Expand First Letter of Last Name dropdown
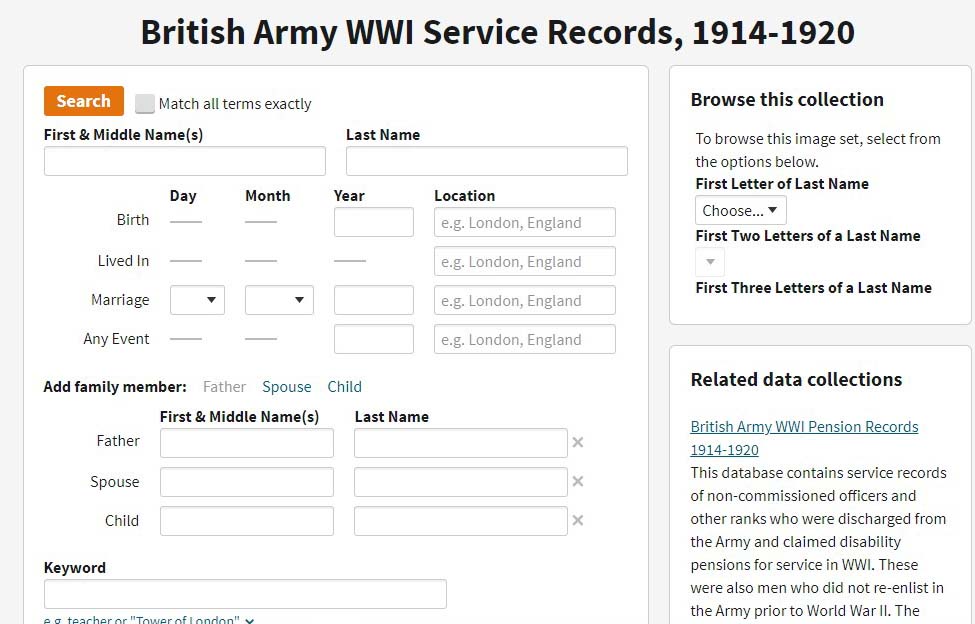Viewport: 975px width, 624px height. tap(740, 210)
